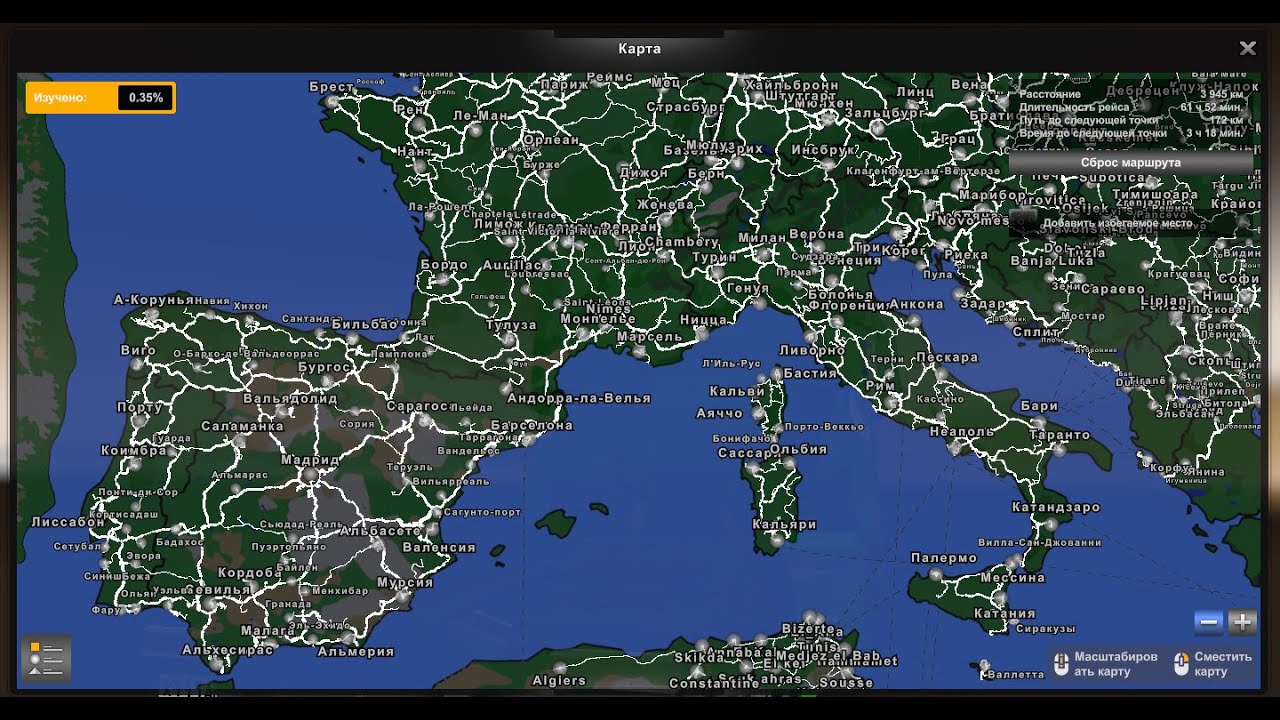The image size is (1280, 720).
Task: Click the Бильбао city label
Action: coord(365,325)
